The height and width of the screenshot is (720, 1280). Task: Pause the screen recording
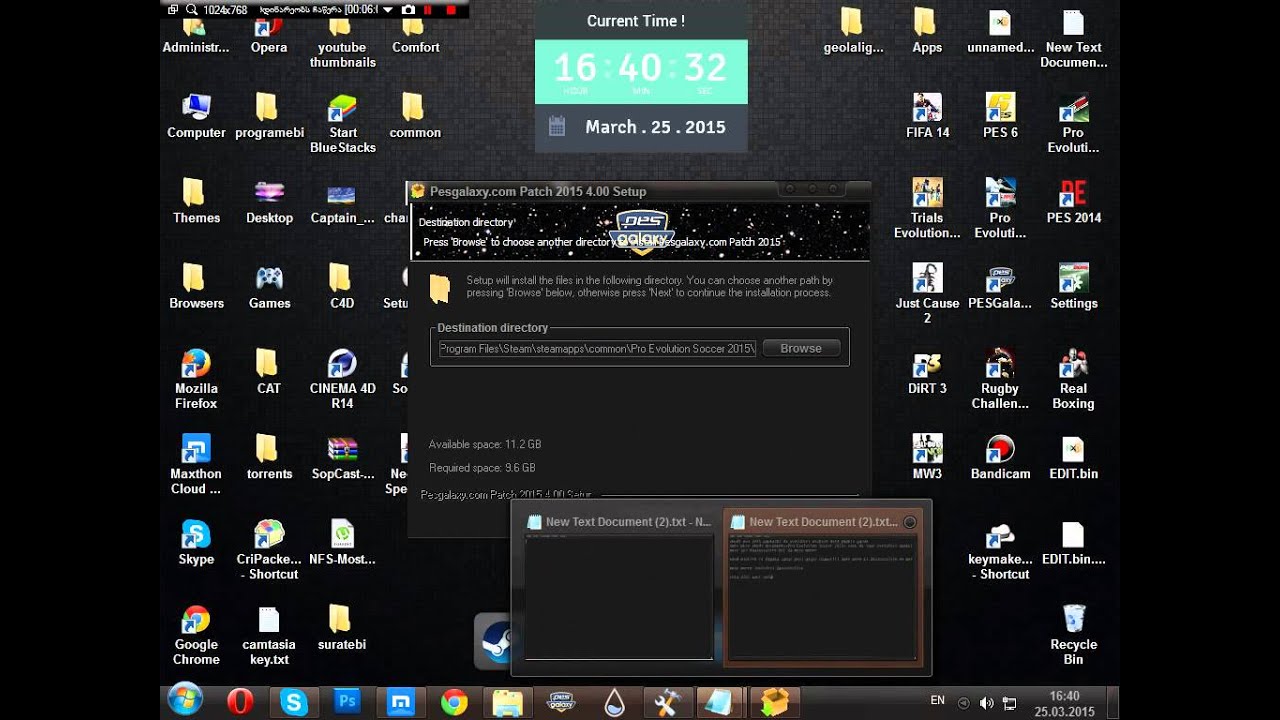point(430,9)
